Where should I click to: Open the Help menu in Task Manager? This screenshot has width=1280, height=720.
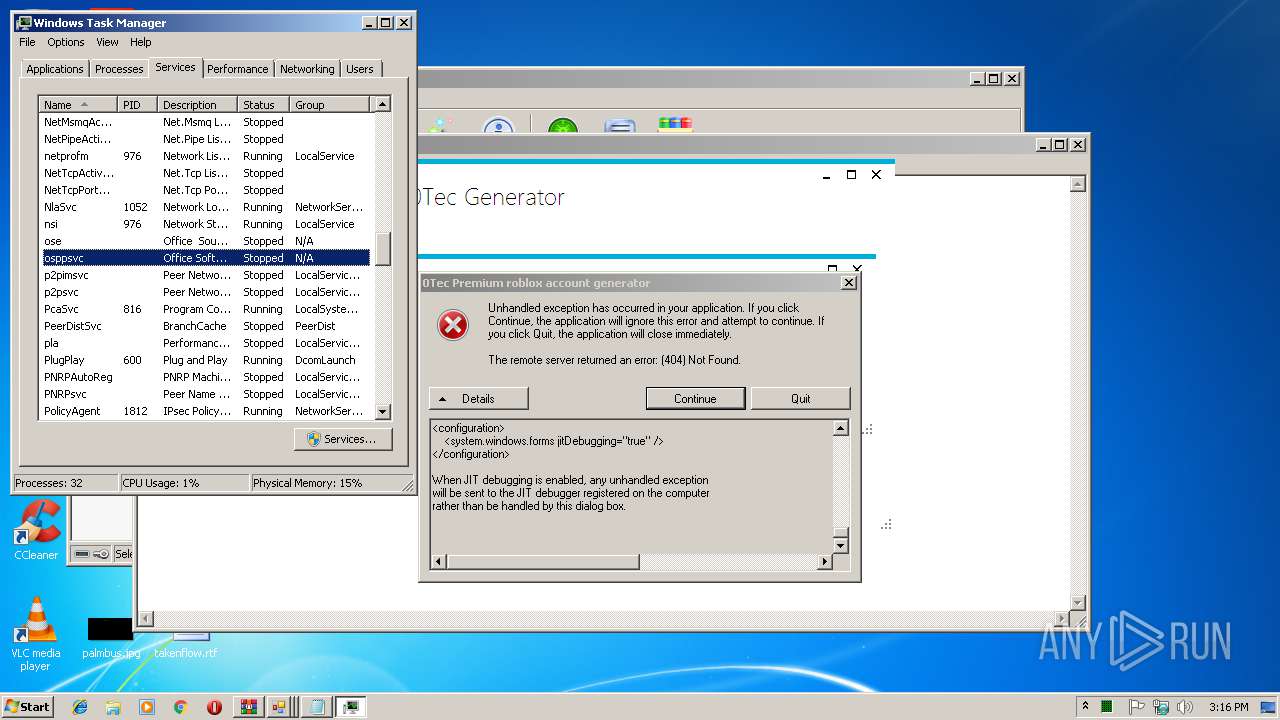[x=140, y=42]
